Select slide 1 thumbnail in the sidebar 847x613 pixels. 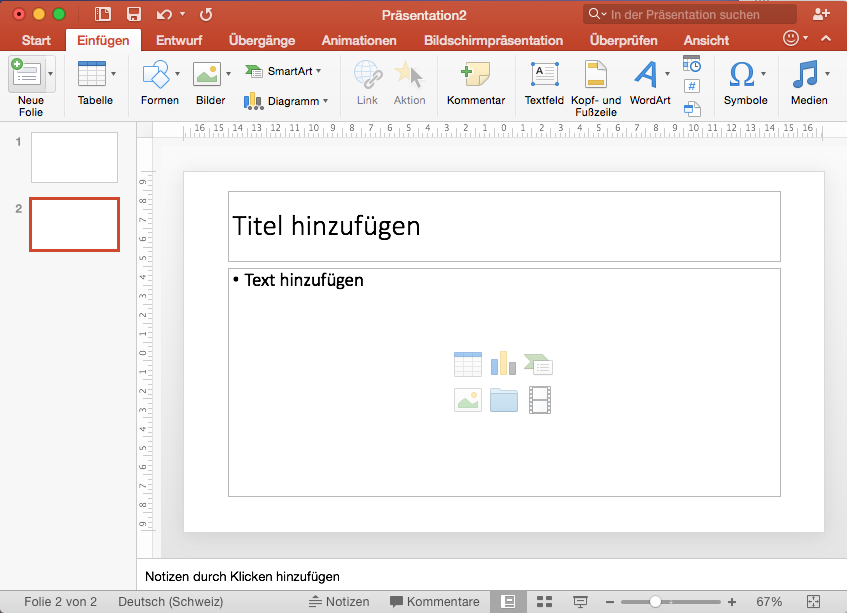[x=74, y=157]
